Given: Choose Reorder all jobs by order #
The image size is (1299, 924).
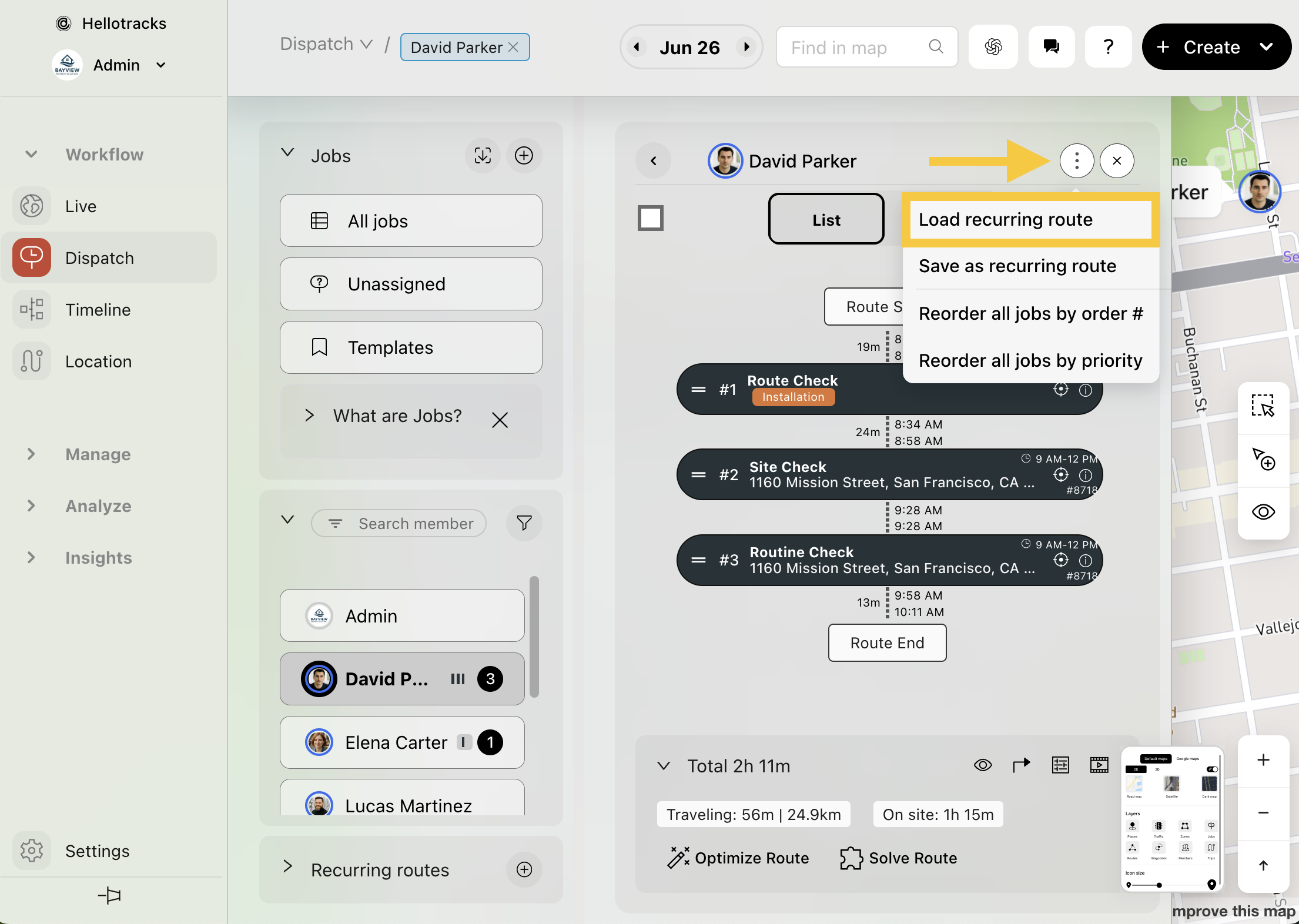Looking at the screenshot, I should (1030, 313).
